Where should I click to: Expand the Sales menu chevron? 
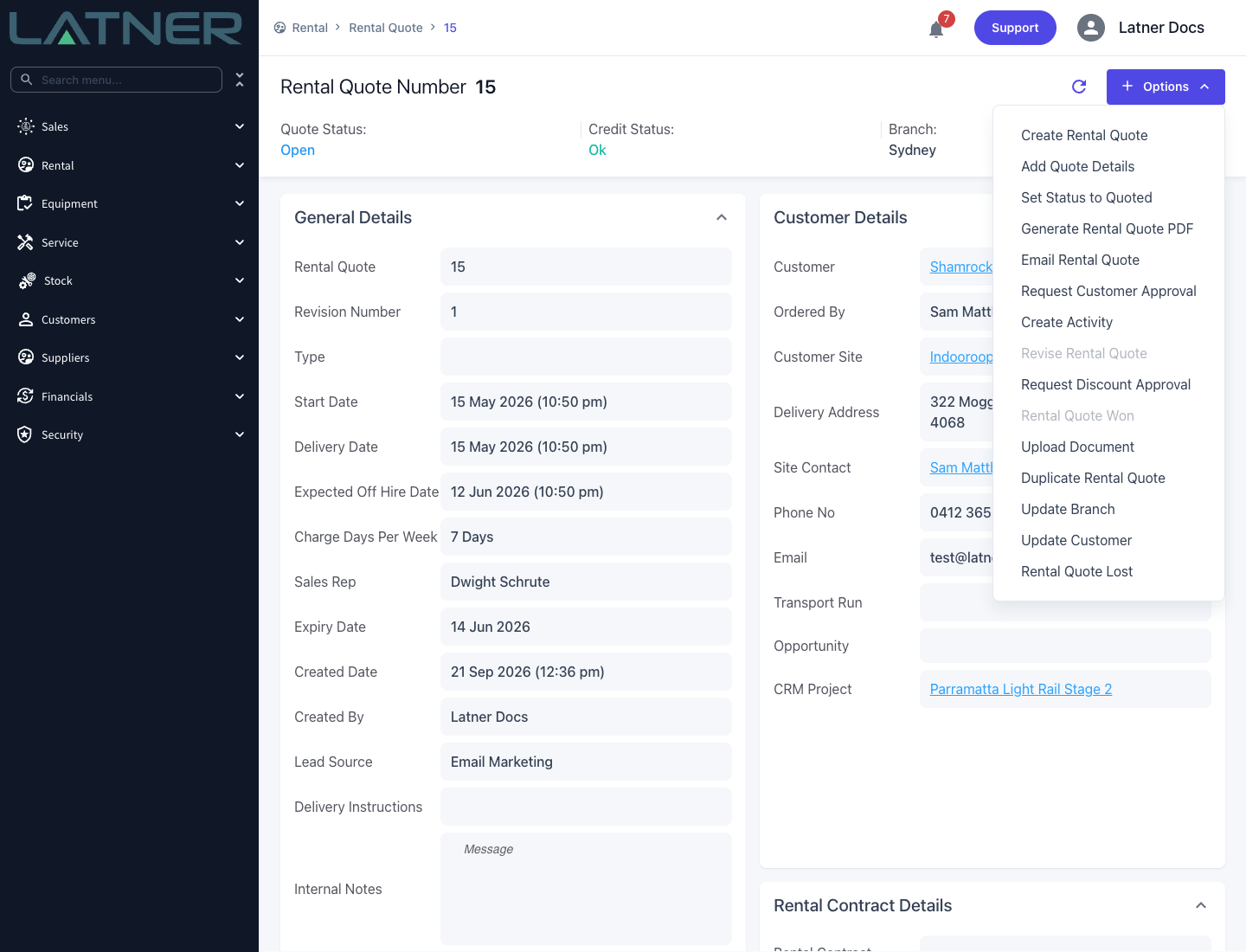(x=240, y=126)
